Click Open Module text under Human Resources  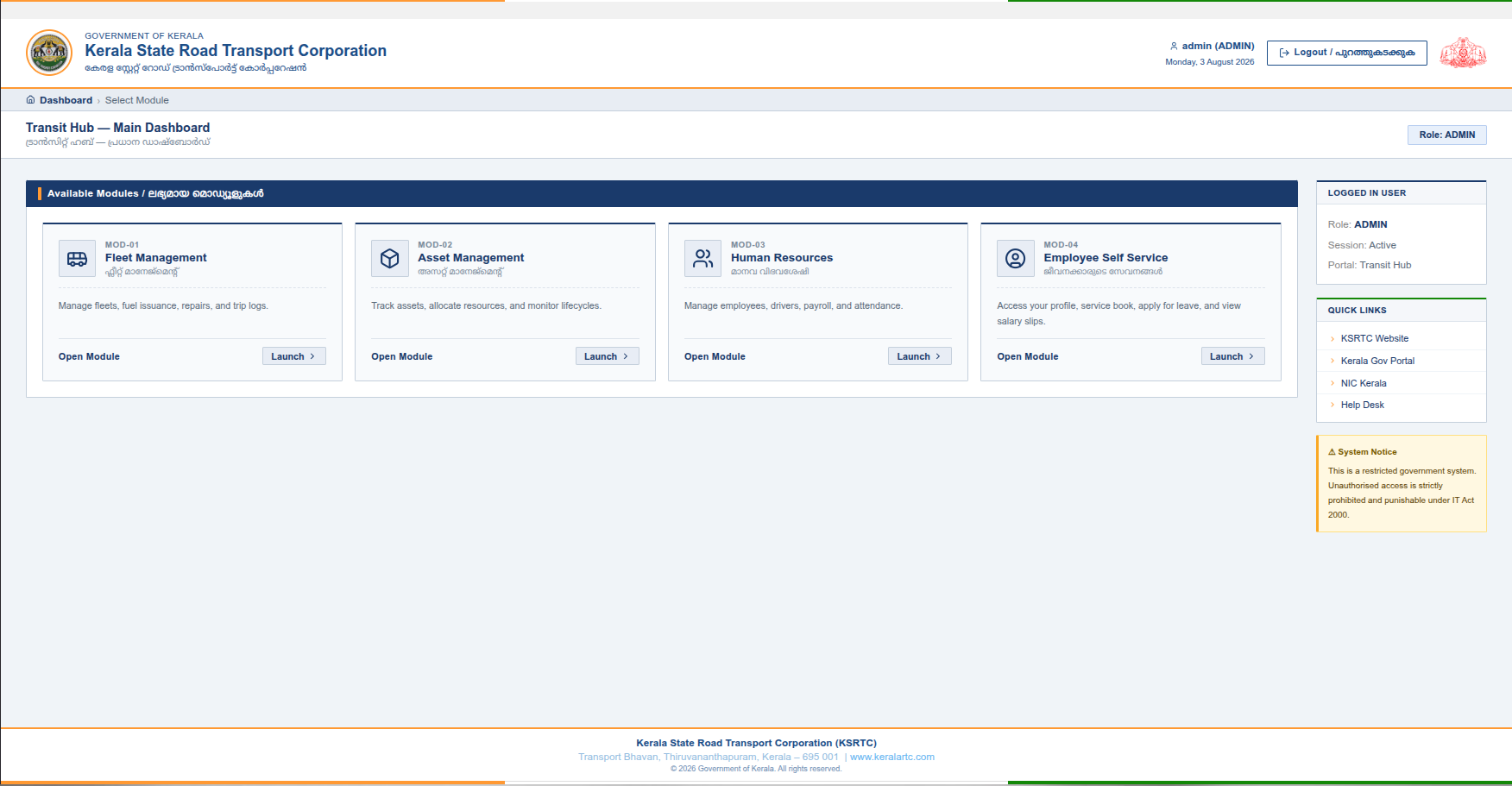point(715,356)
